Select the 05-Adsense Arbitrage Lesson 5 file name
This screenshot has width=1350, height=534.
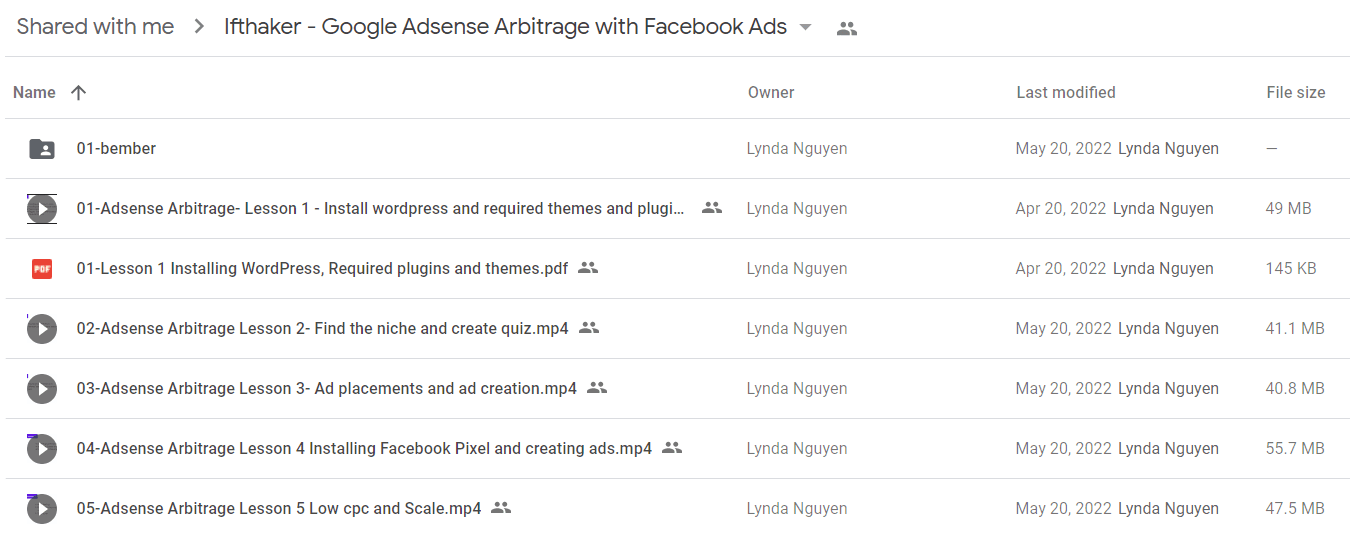pos(279,508)
